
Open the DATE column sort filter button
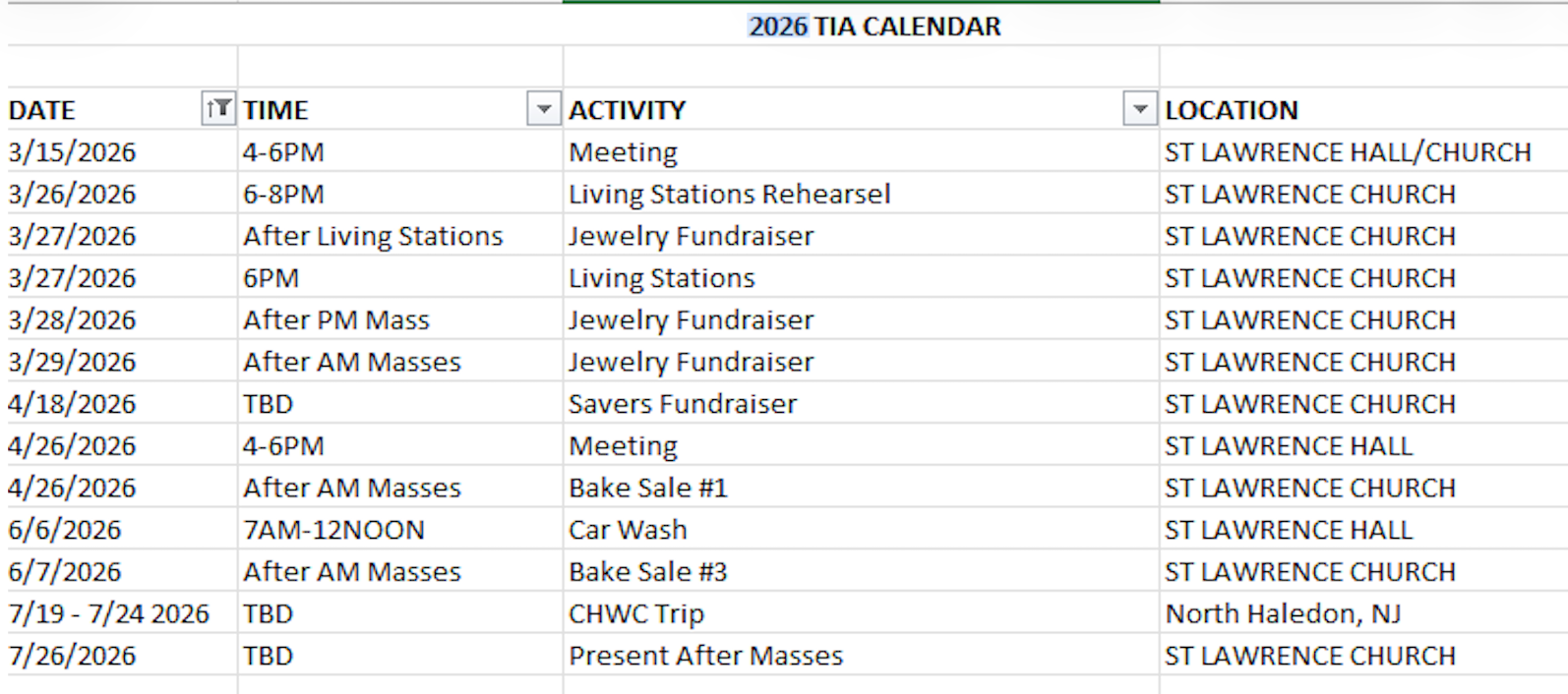pyautogui.click(x=218, y=109)
